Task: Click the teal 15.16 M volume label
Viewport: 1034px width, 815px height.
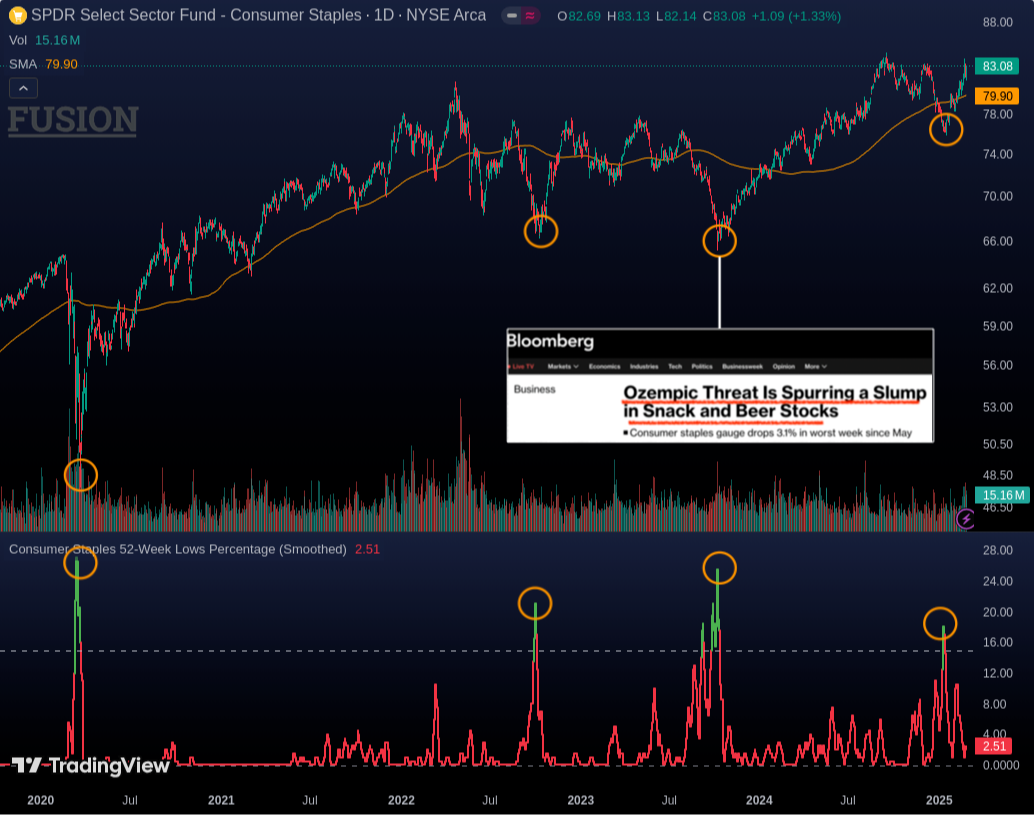Action: [1002, 495]
